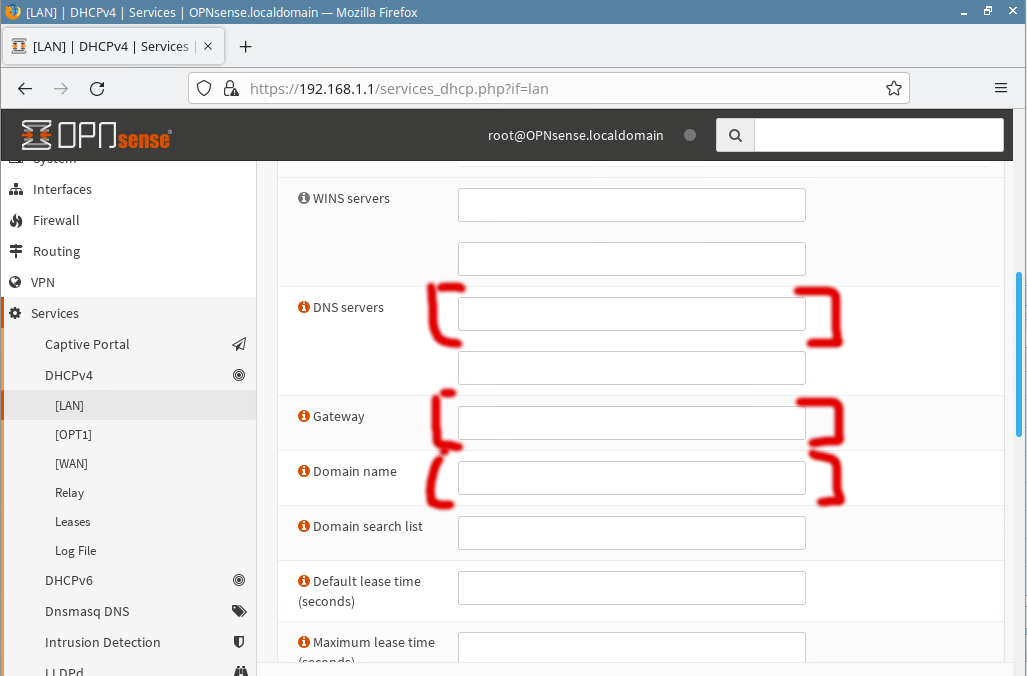Click info icon beside Domain name

tap(304, 471)
